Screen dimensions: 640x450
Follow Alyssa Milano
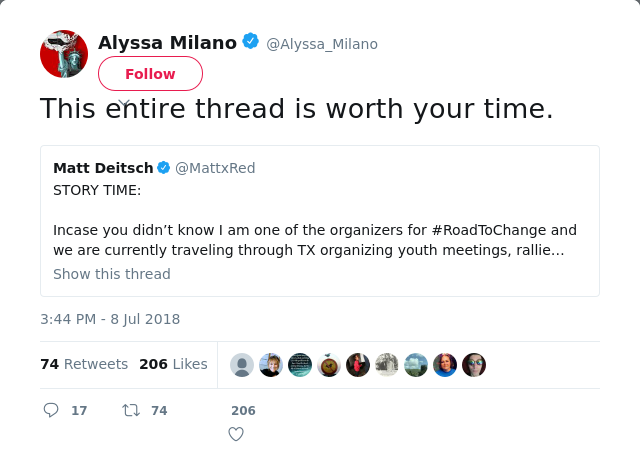pos(150,74)
